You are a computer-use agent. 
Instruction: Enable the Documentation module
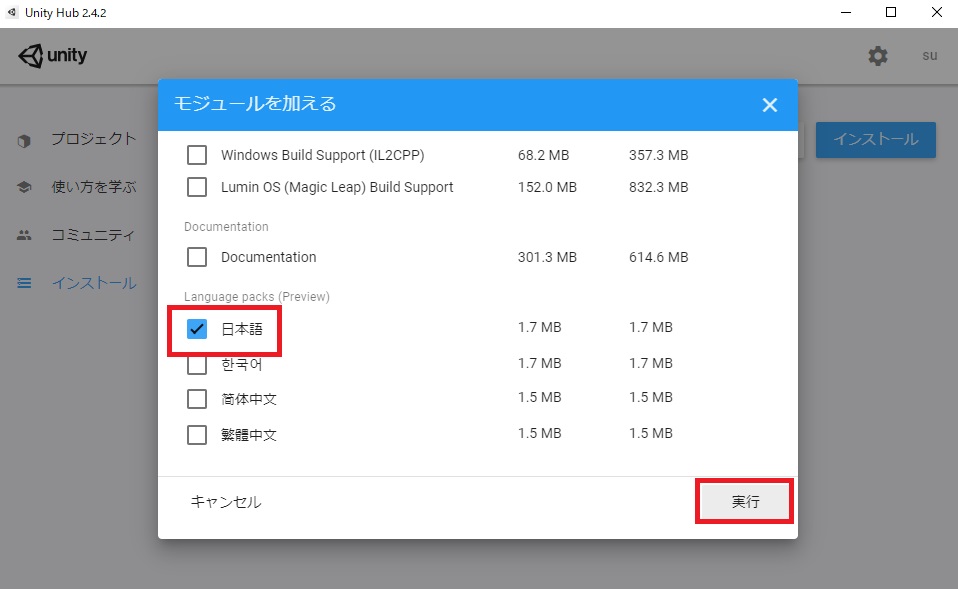[195, 257]
